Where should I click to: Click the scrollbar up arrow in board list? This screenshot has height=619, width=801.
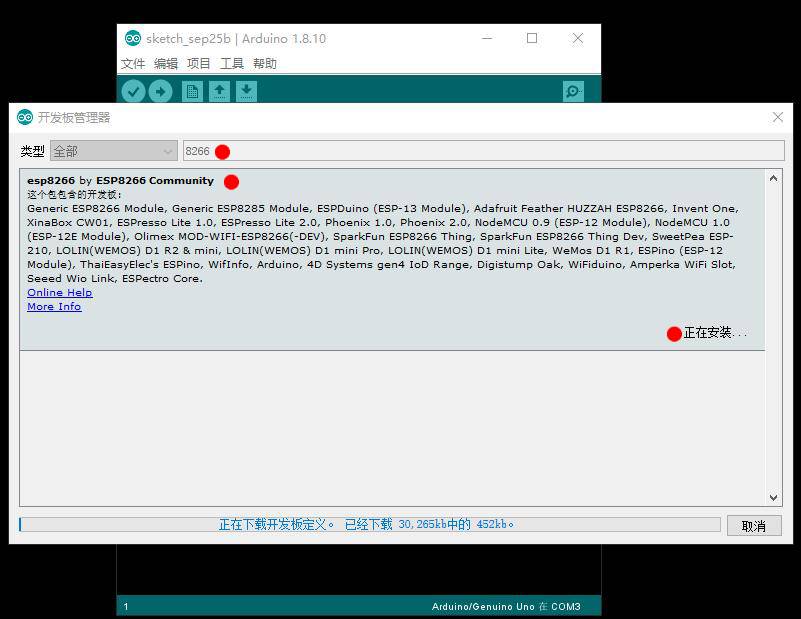coord(773,178)
